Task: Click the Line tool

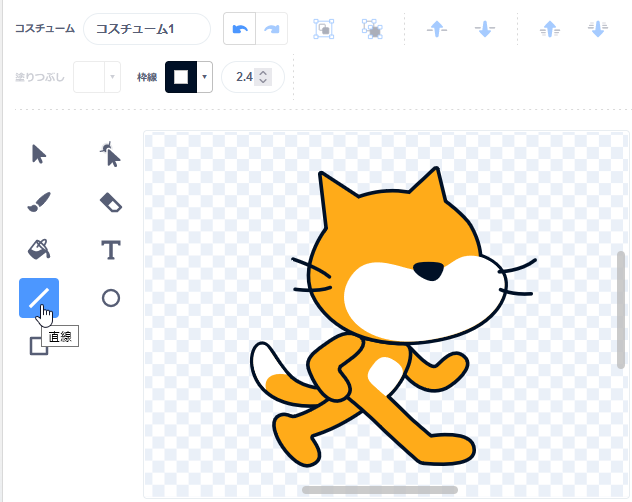Action: 39,297
